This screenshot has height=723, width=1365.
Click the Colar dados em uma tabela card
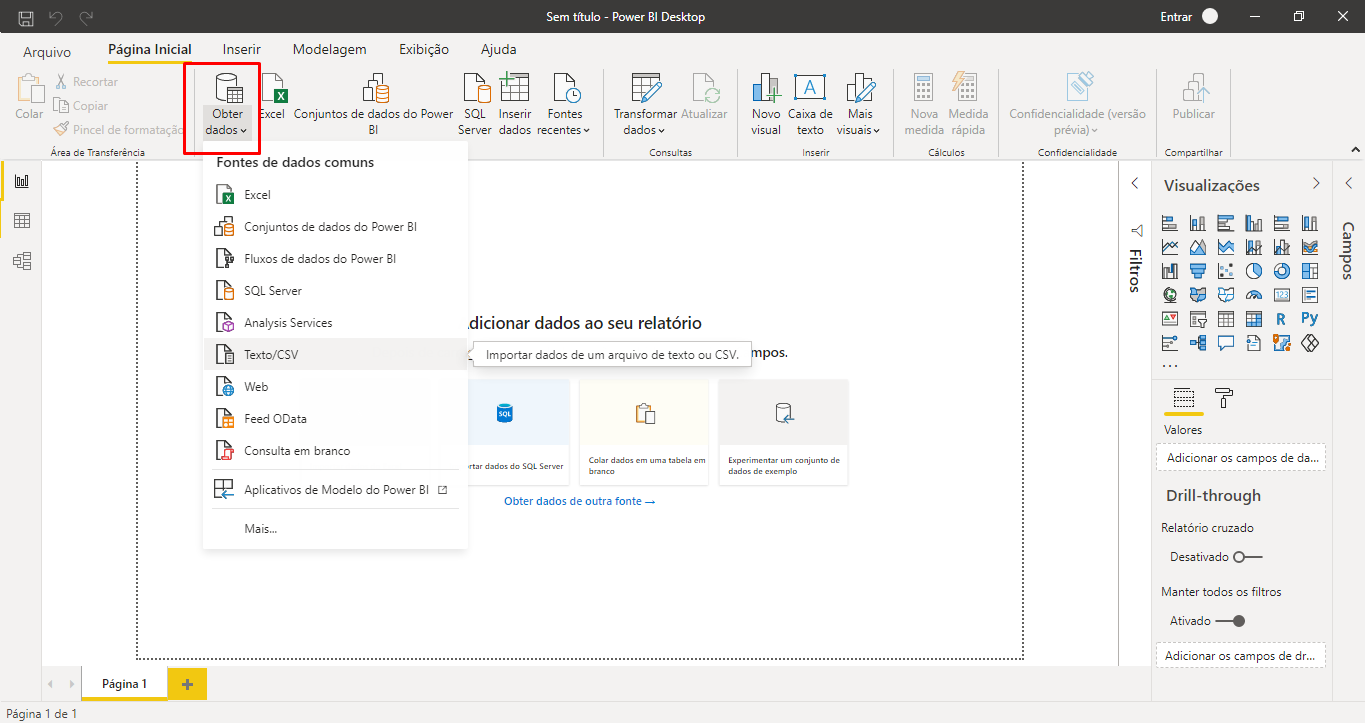(644, 432)
